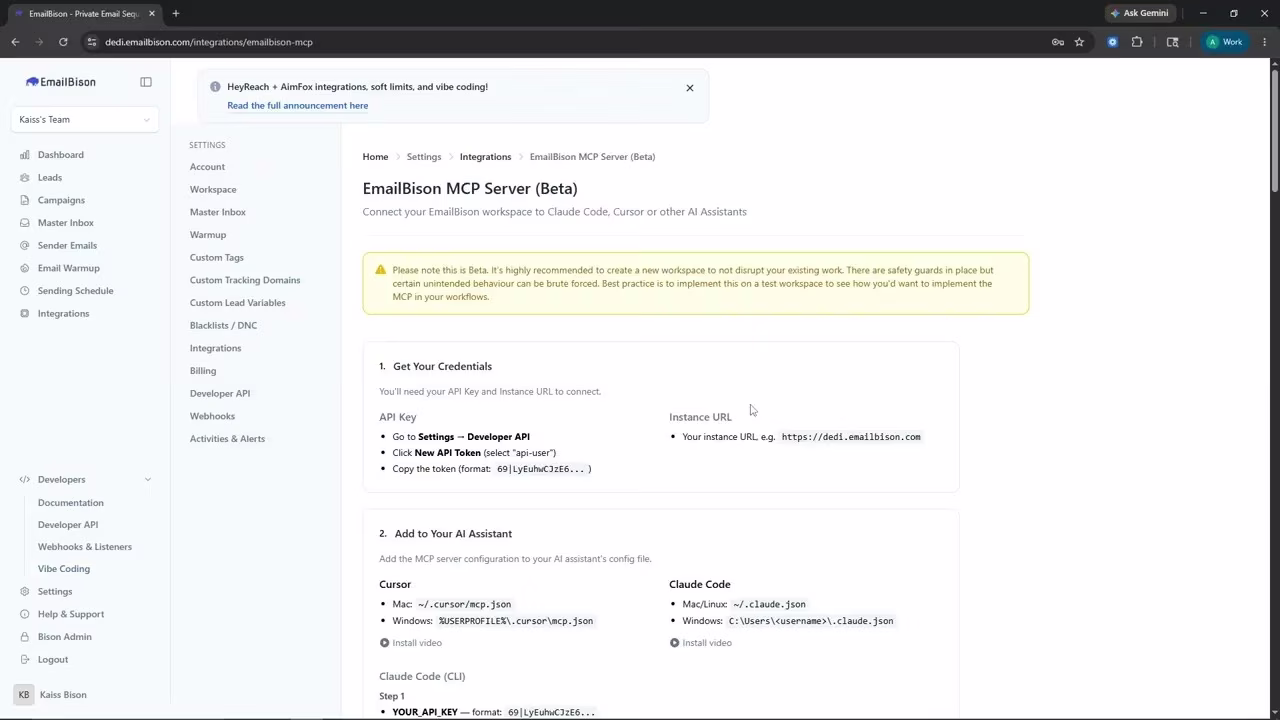The width and height of the screenshot is (1280, 720).
Task: Collapse the Developers section
Action: tap(147, 480)
